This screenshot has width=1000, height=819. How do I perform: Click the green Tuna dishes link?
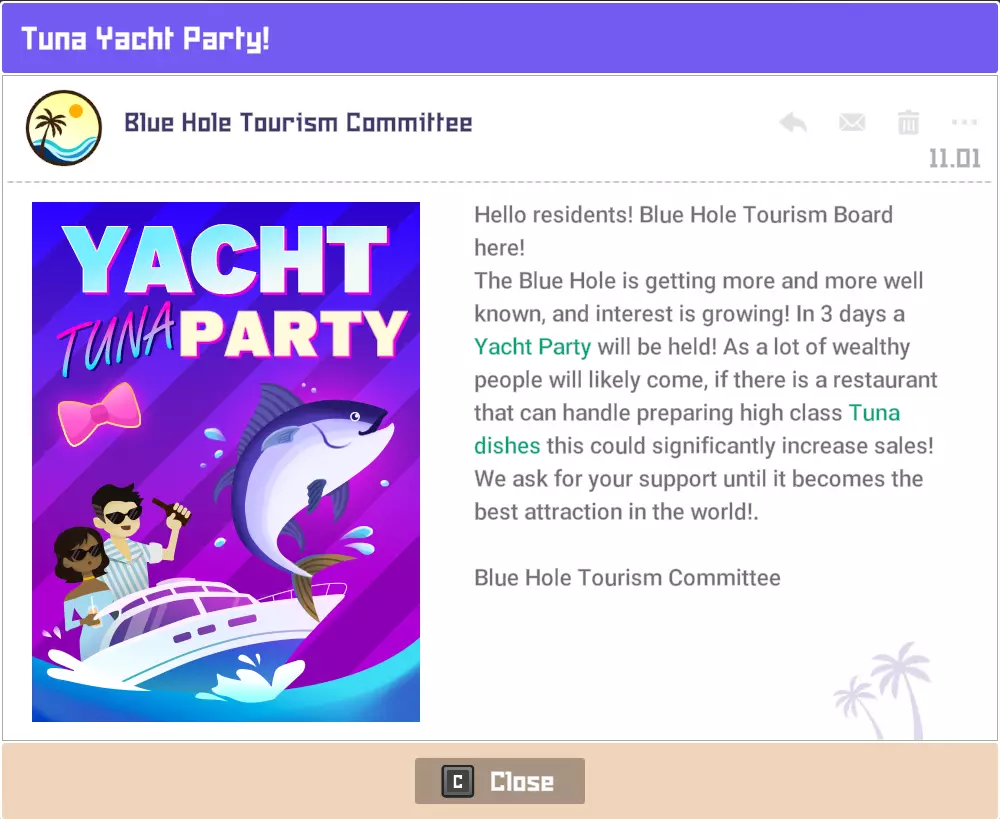coord(507,445)
